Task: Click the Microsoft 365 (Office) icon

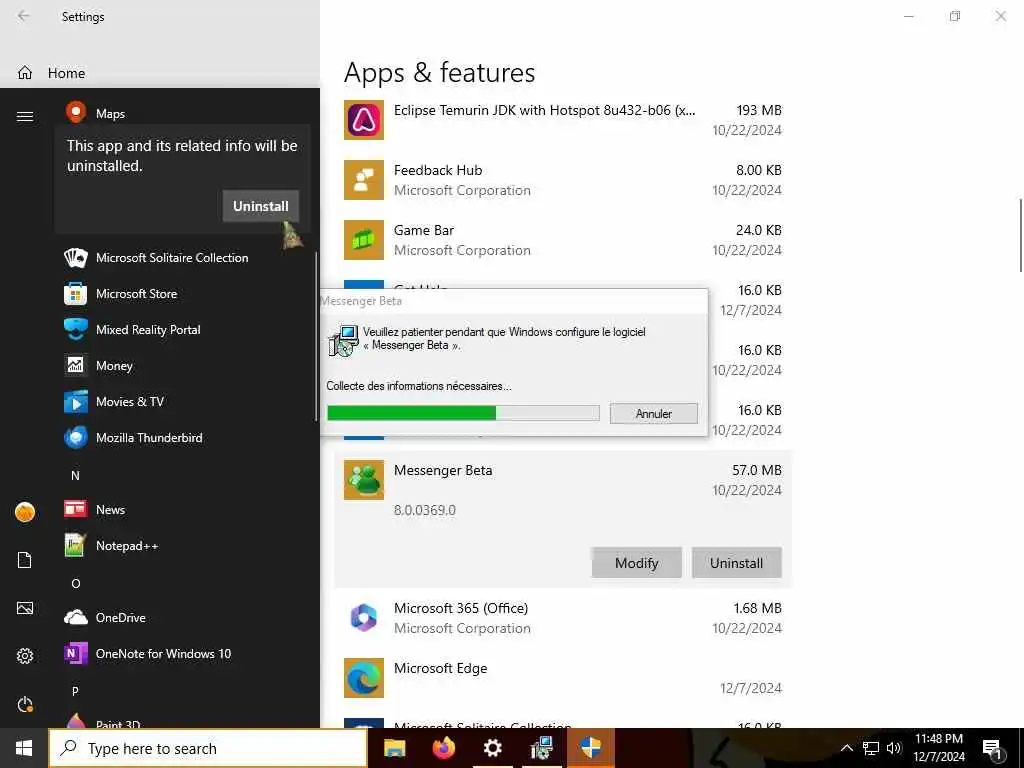Action: tap(364, 618)
